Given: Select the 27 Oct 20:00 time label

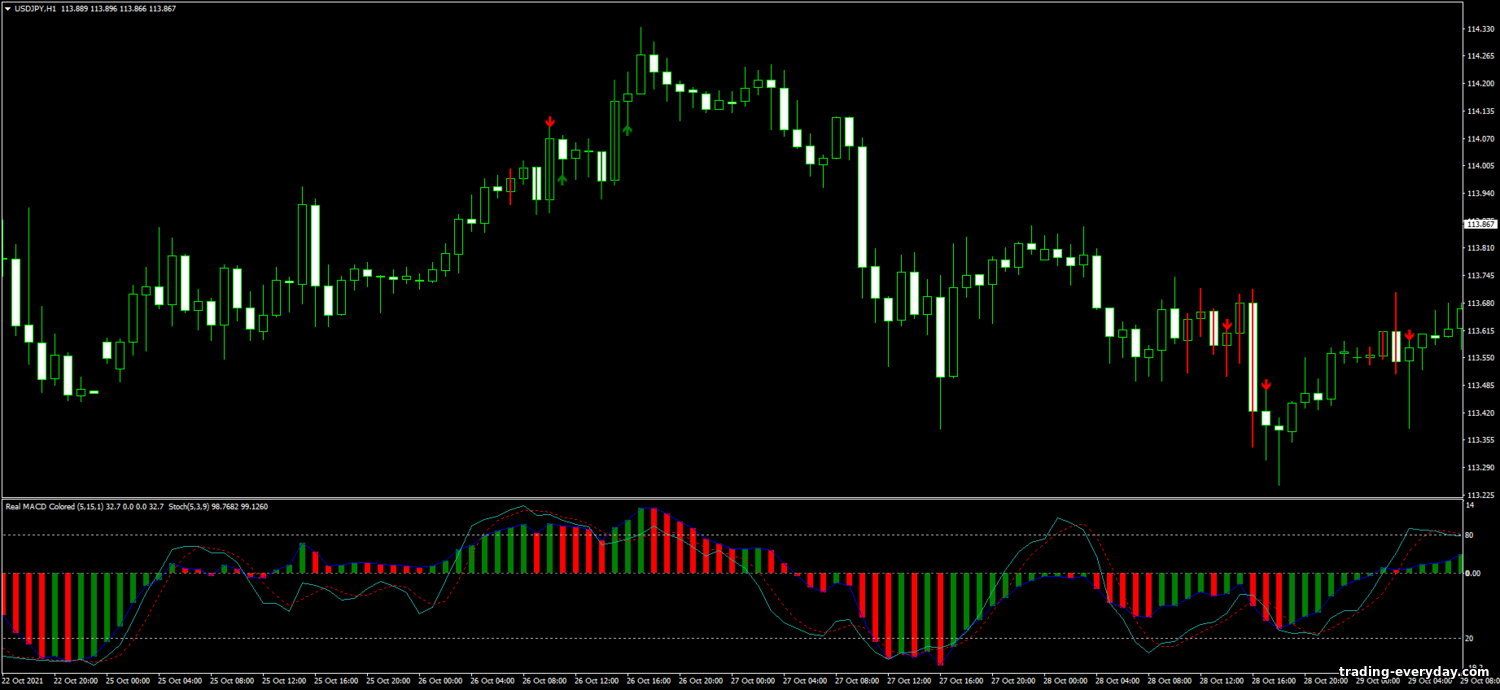Looking at the screenshot, I should (x=1011, y=681).
